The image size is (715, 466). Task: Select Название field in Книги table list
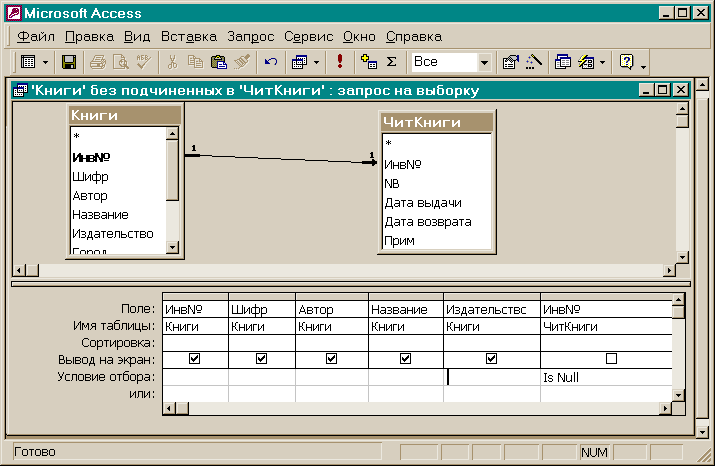click(100, 215)
